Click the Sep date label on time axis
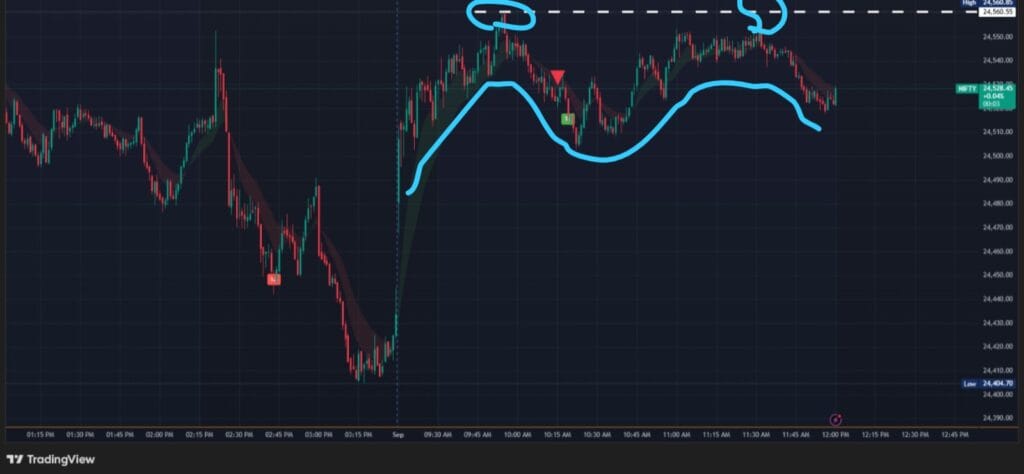 [x=397, y=435]
